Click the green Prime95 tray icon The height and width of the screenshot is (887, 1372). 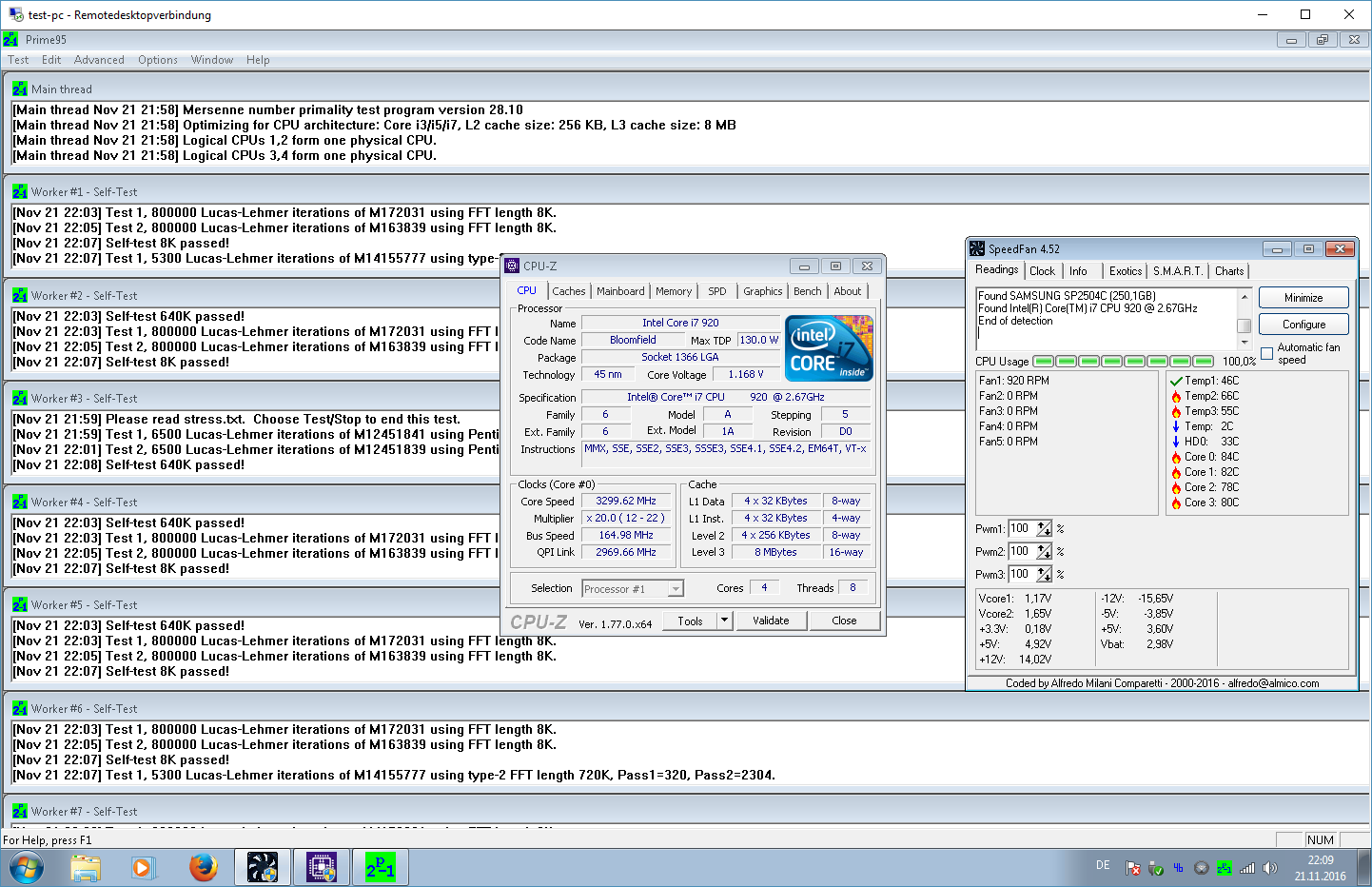pos(1225,868)
